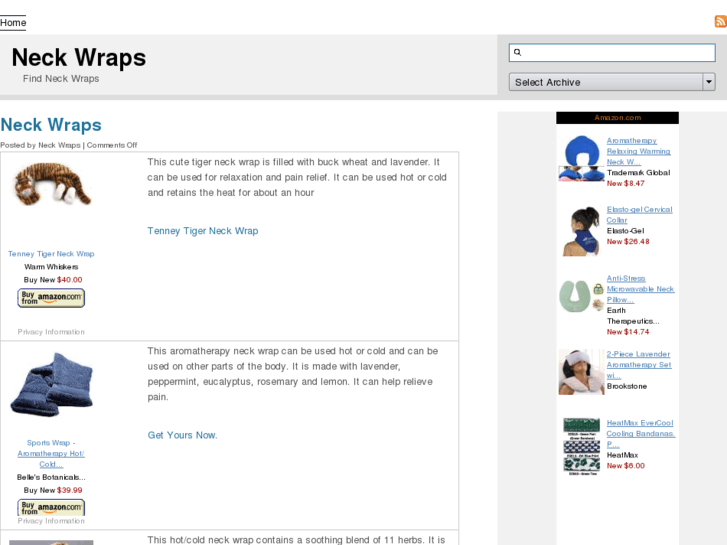Open Privacy Information under Sports Wrap
The width and height of the screenshot is (727, 545).
51,521
